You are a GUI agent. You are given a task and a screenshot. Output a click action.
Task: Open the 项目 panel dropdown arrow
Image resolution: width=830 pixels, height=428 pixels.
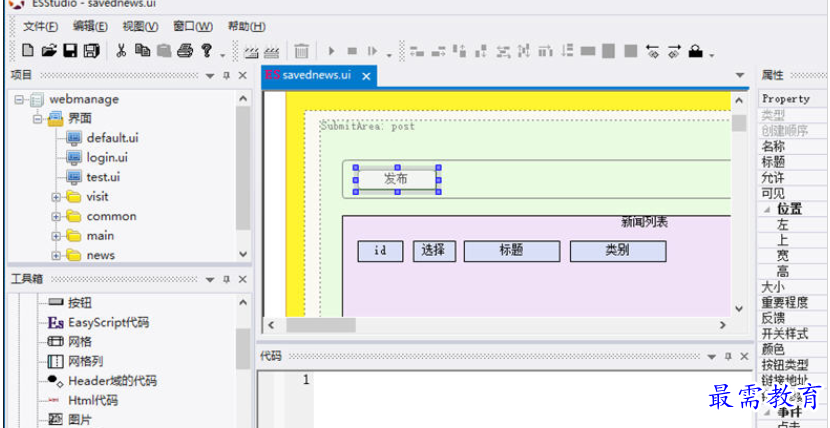click(210, 76)
